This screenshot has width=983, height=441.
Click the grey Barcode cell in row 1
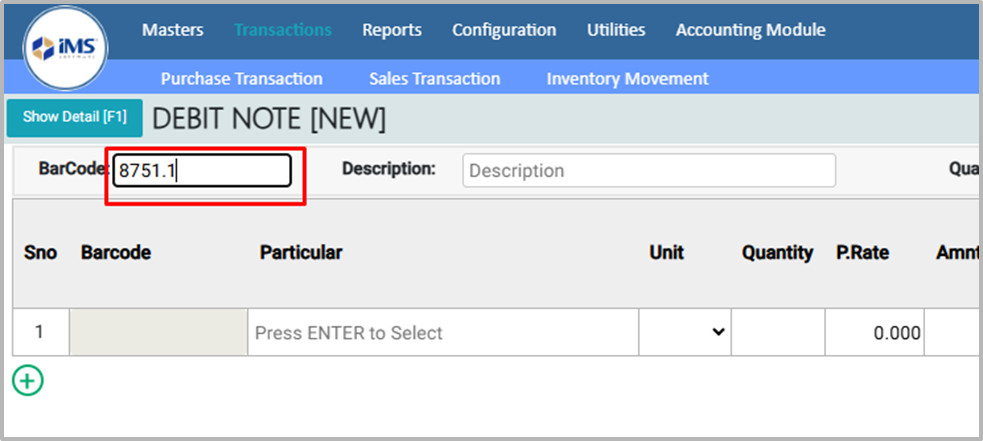158,333
